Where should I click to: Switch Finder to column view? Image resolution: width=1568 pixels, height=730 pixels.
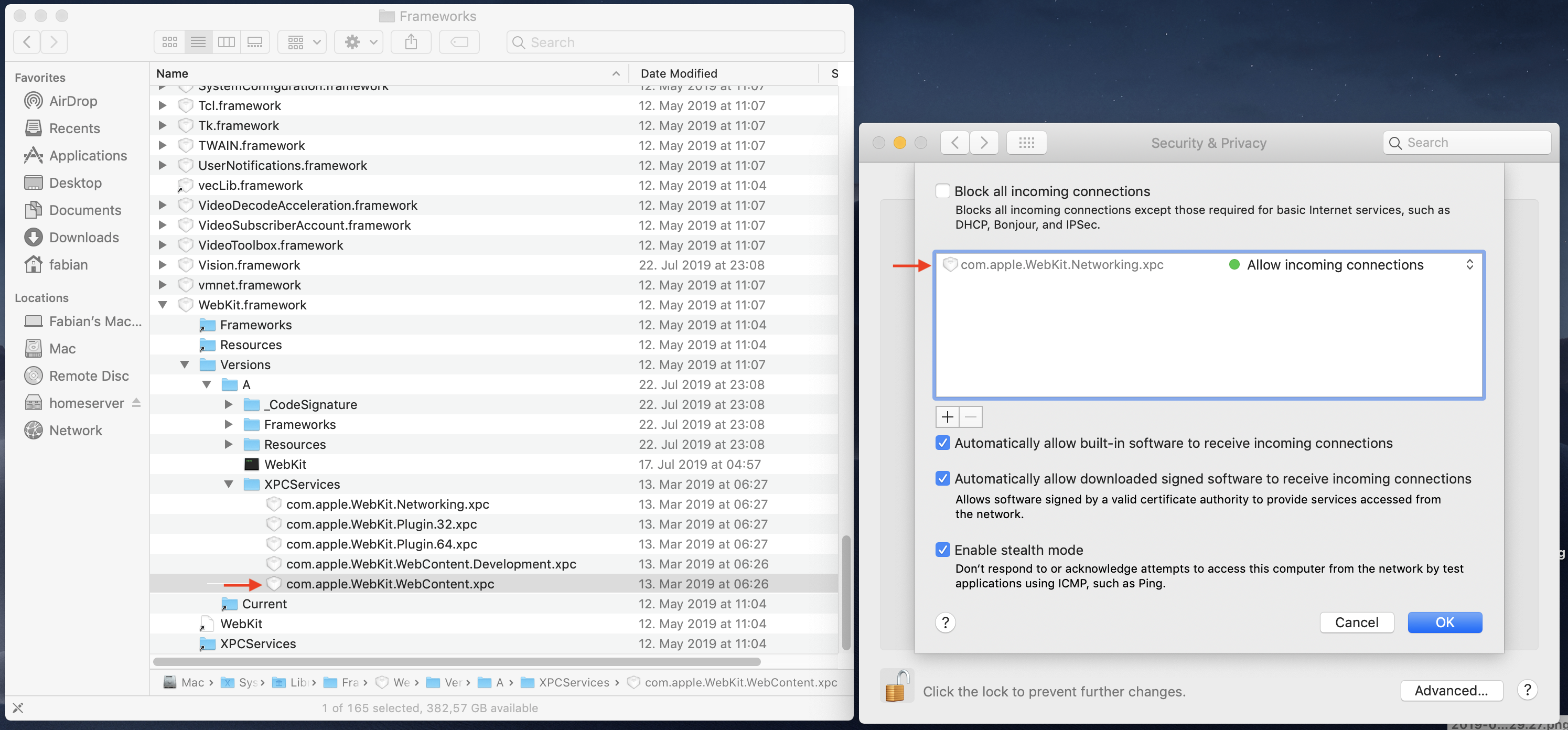227,42
